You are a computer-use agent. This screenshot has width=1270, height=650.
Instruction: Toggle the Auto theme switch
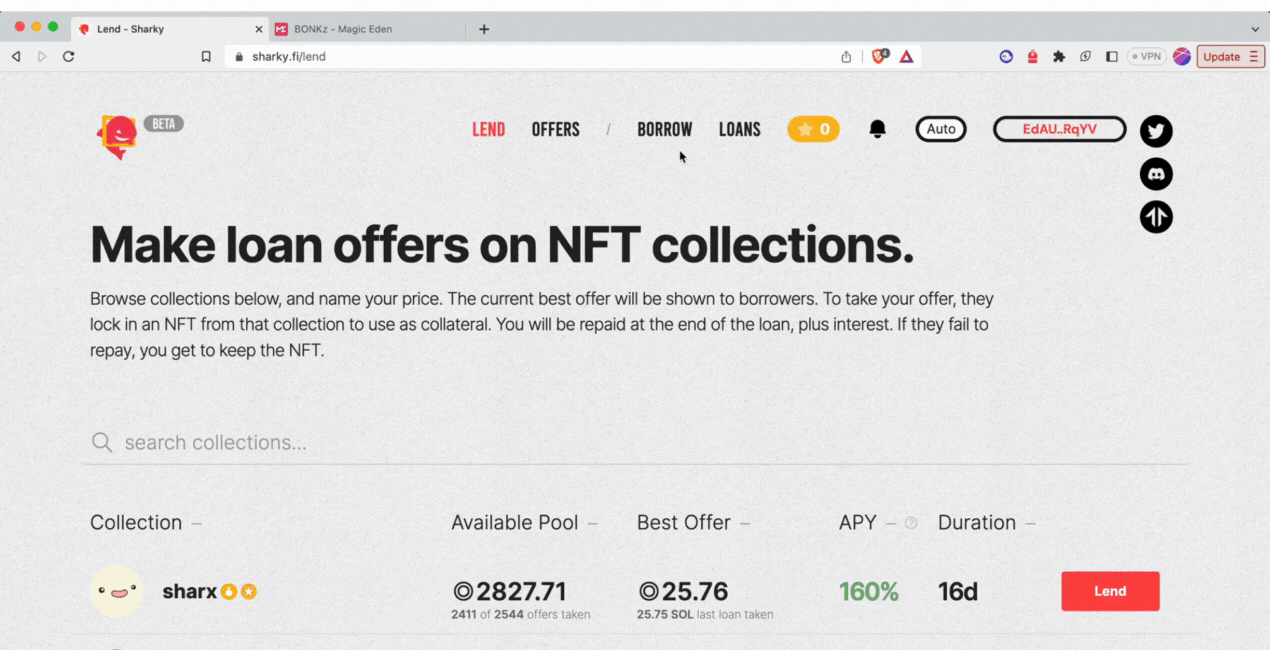(941, 129)
